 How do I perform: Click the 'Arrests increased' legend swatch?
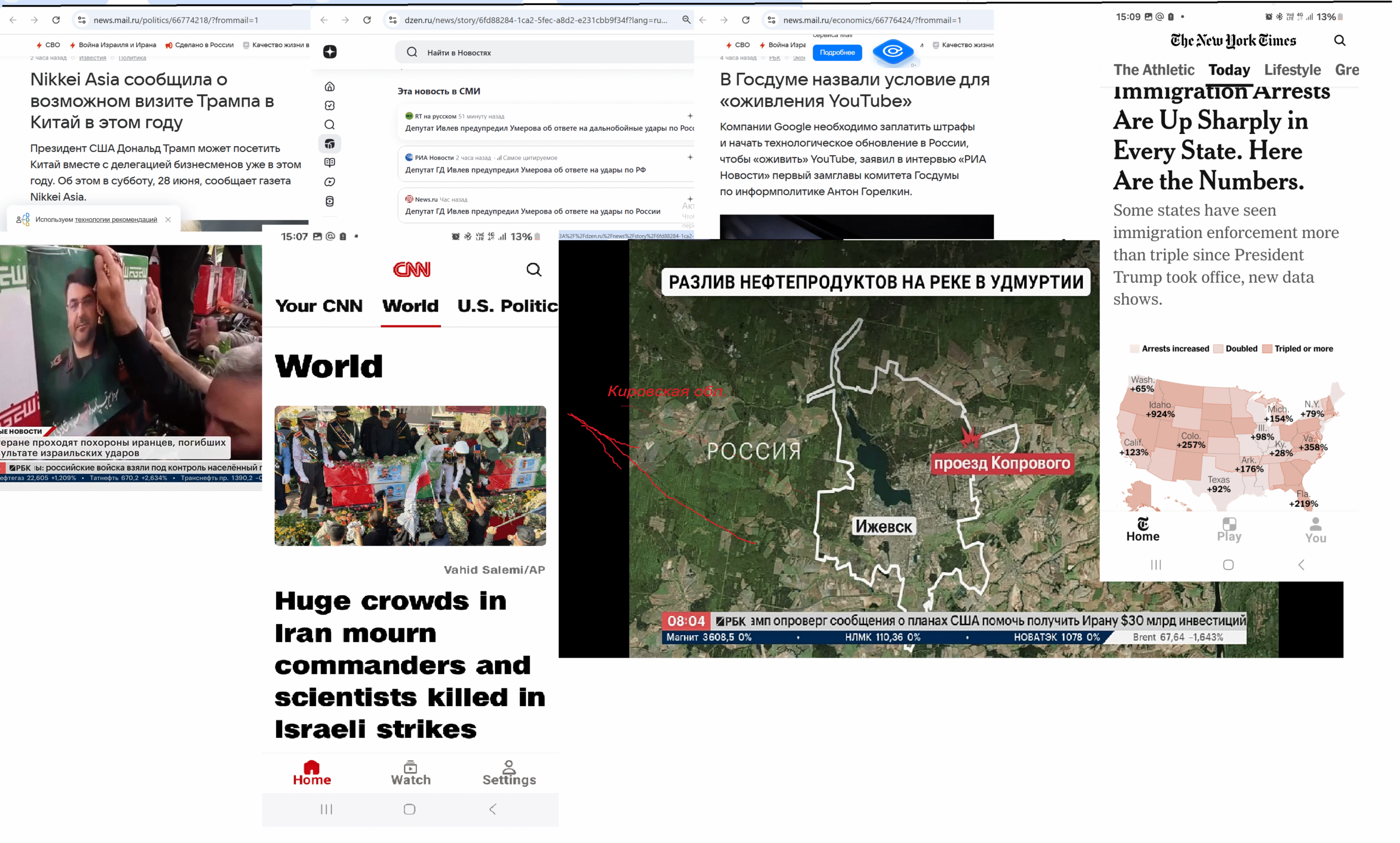click(1134, 349)
